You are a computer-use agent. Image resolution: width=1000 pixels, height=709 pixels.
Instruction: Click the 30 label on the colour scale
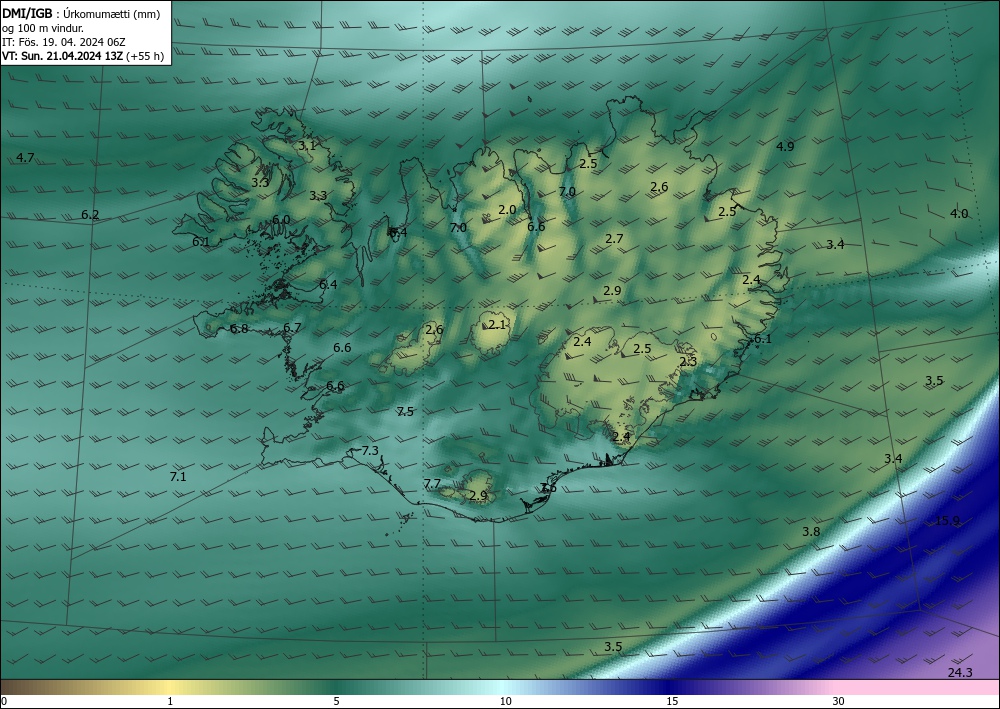point(839,701)
